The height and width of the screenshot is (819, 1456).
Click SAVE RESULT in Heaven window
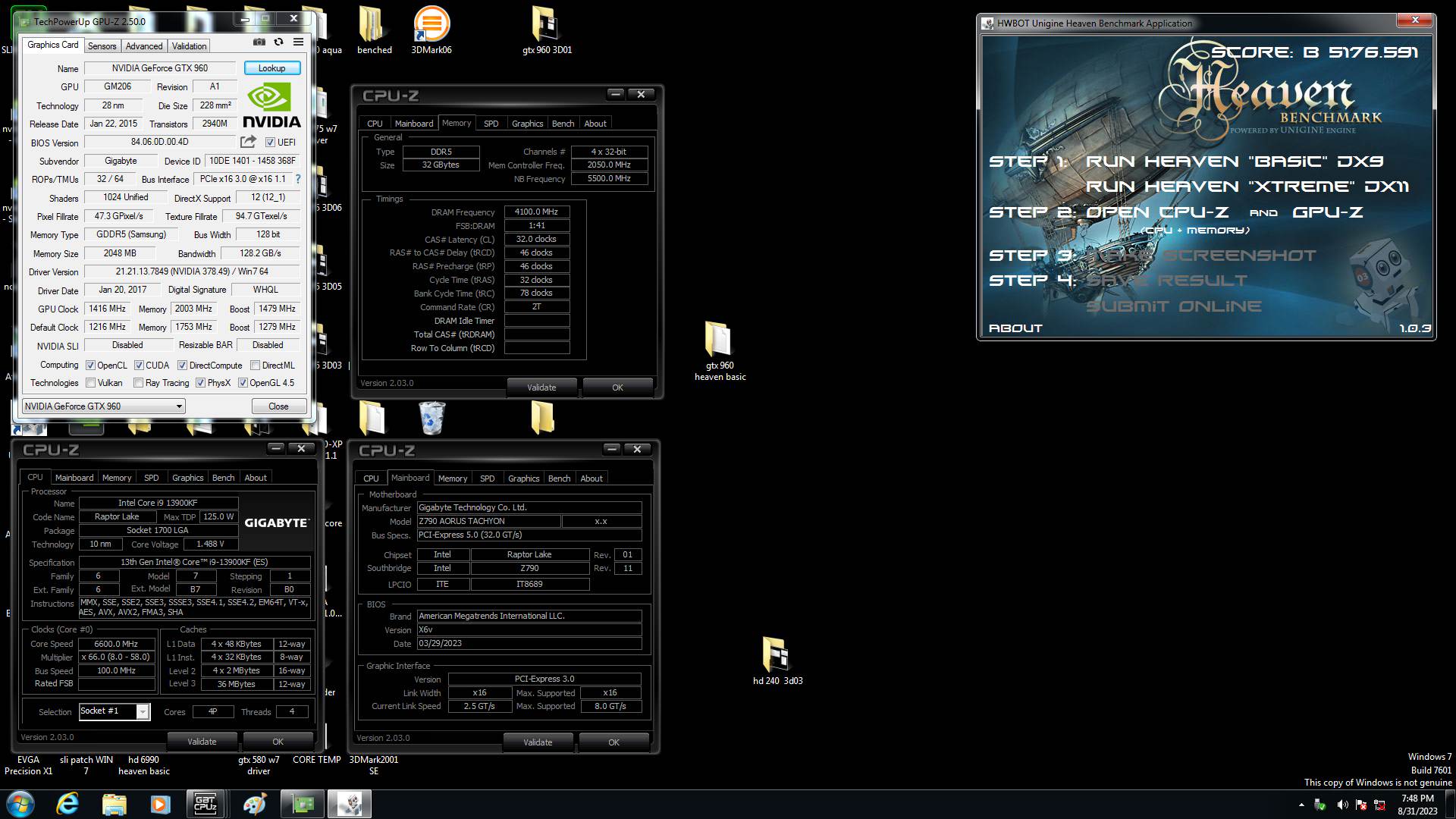pyautogui.click(x=1167, y=281)
